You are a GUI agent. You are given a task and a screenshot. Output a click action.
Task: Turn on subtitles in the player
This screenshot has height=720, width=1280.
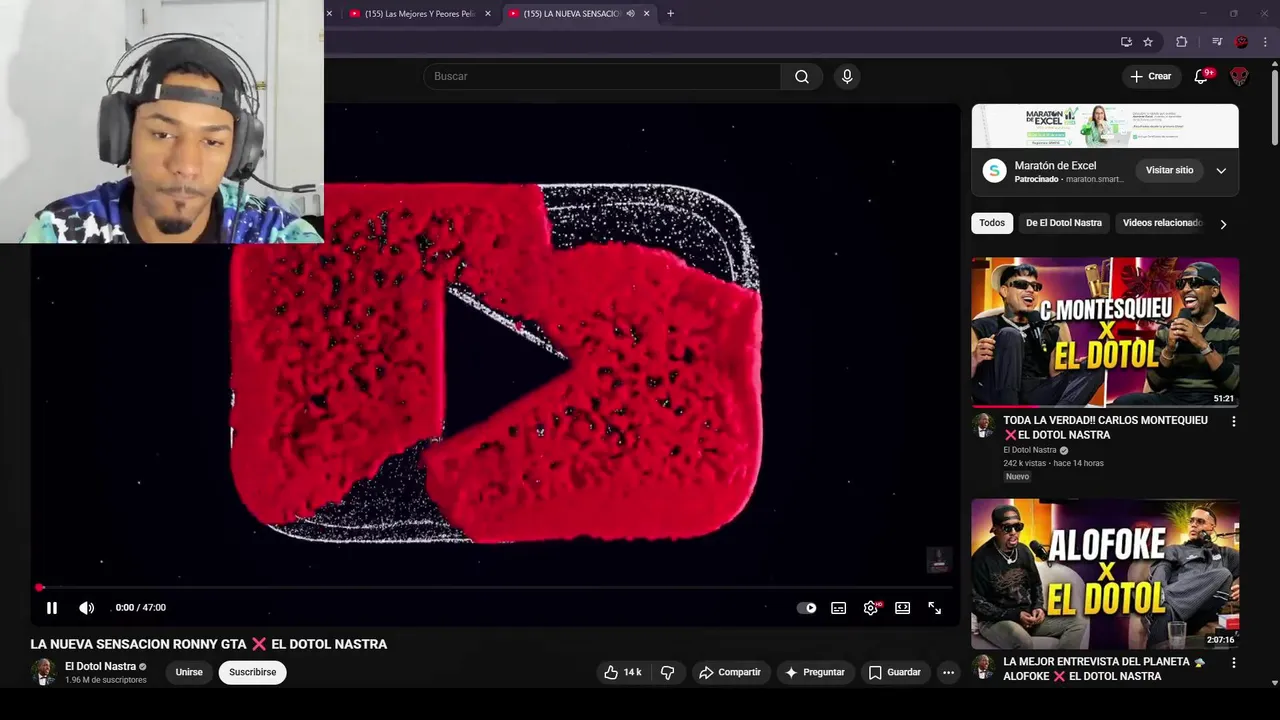pyautogui.click(x=839, y=608)
